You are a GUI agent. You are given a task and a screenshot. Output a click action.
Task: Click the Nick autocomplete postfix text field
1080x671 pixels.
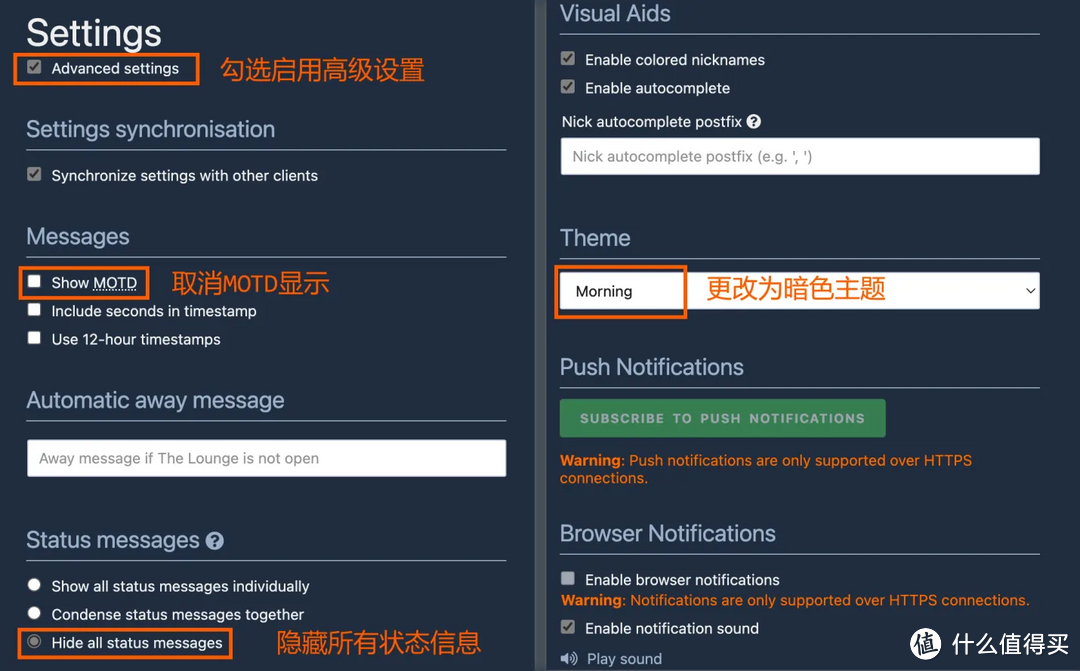pos(799,156)
